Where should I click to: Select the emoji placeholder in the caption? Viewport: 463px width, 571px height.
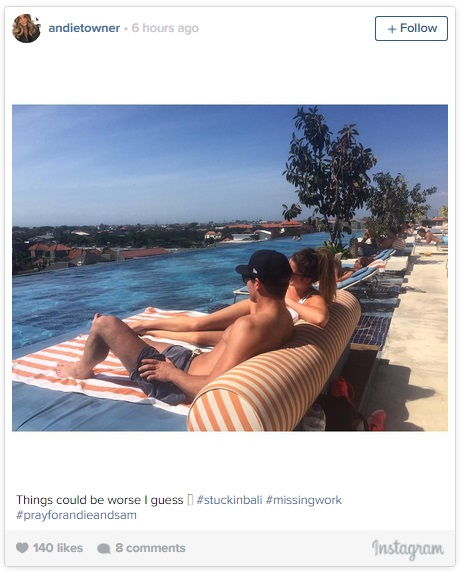(190, 500)
